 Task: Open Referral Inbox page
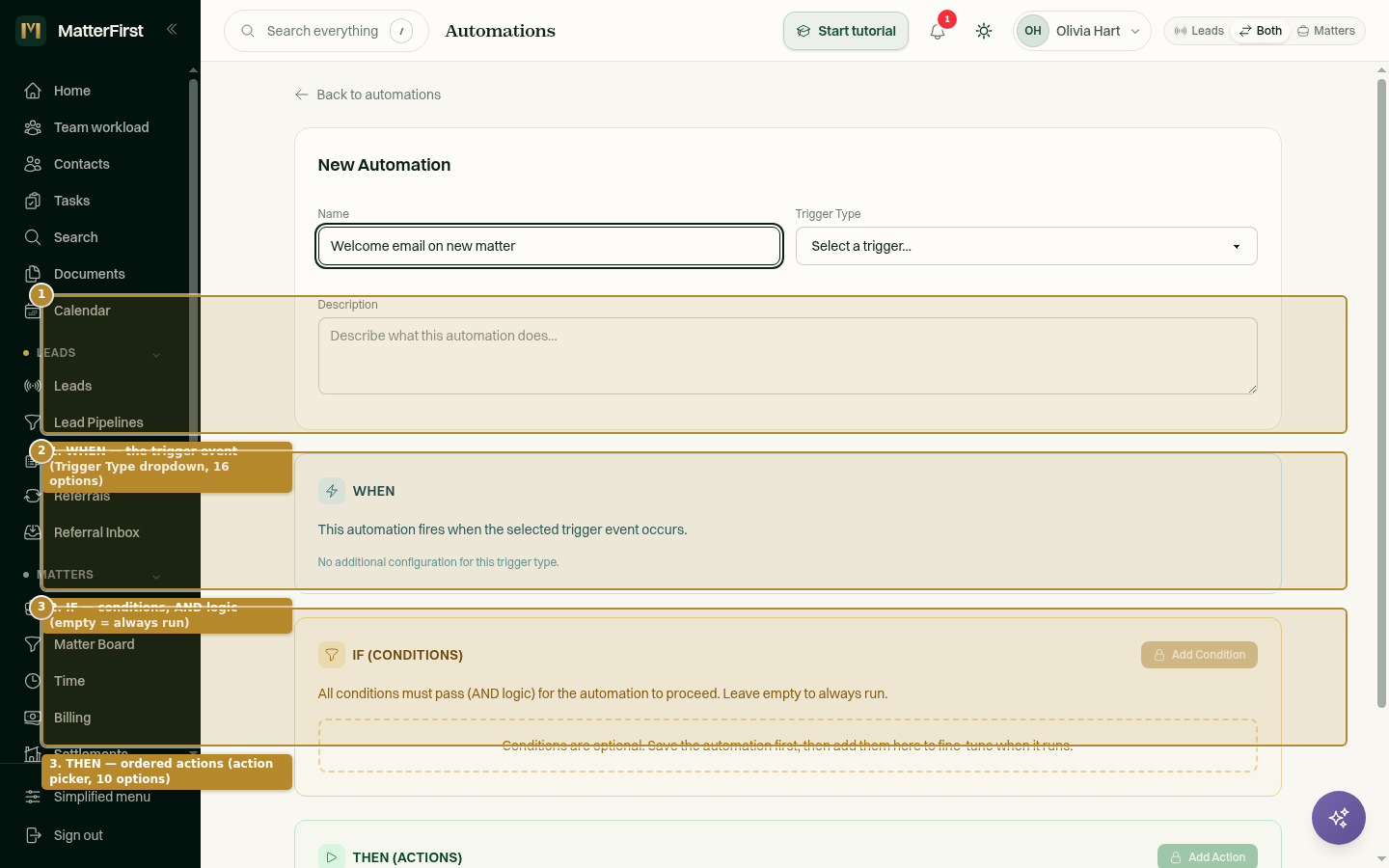96,532
